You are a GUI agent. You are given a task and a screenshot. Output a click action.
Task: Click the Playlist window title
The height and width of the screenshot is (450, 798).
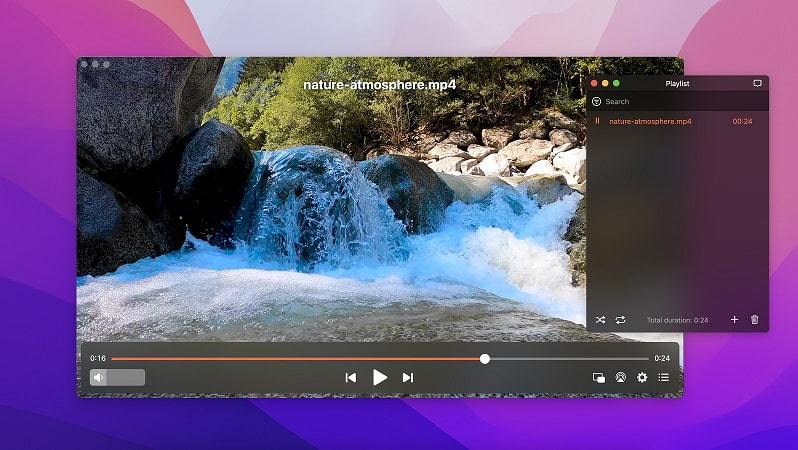pyautogui.click(x=677, y=83)
